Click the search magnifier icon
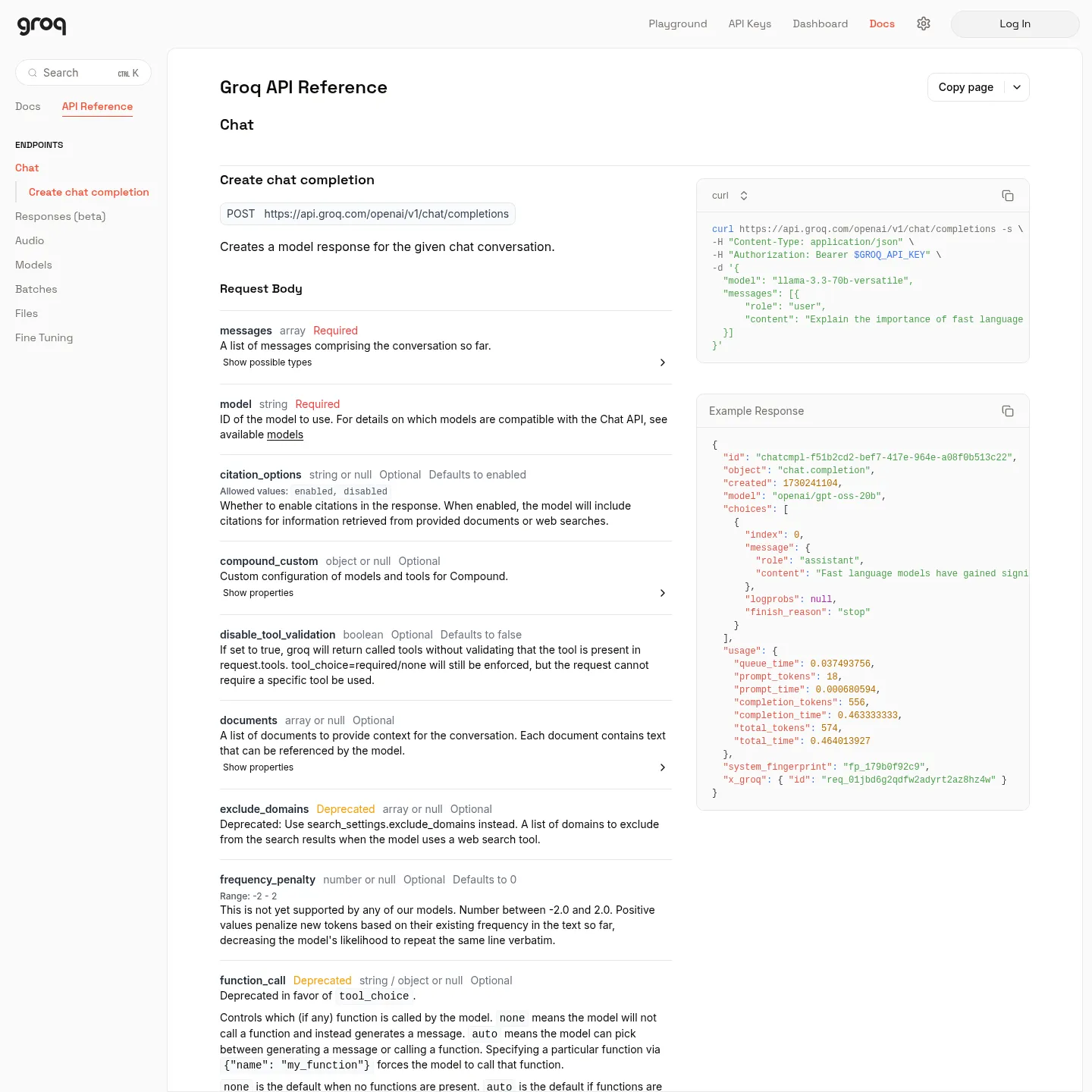Image resolution: width=1092 pixels, height=1092 pixels. point(33,73)
